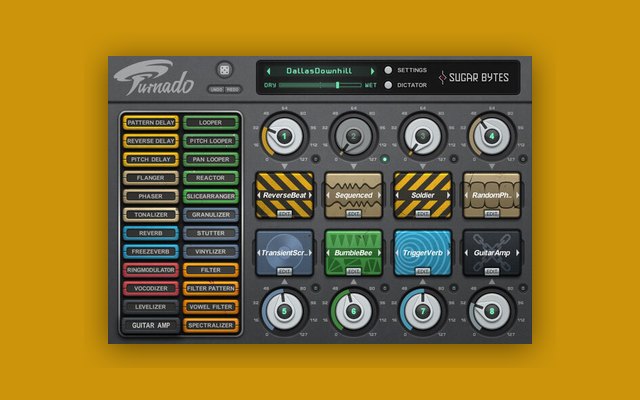The width and height of the screenshot is (640, 400).
Task: Click right arrow on Sequenced pad
Action: (379, 195)
